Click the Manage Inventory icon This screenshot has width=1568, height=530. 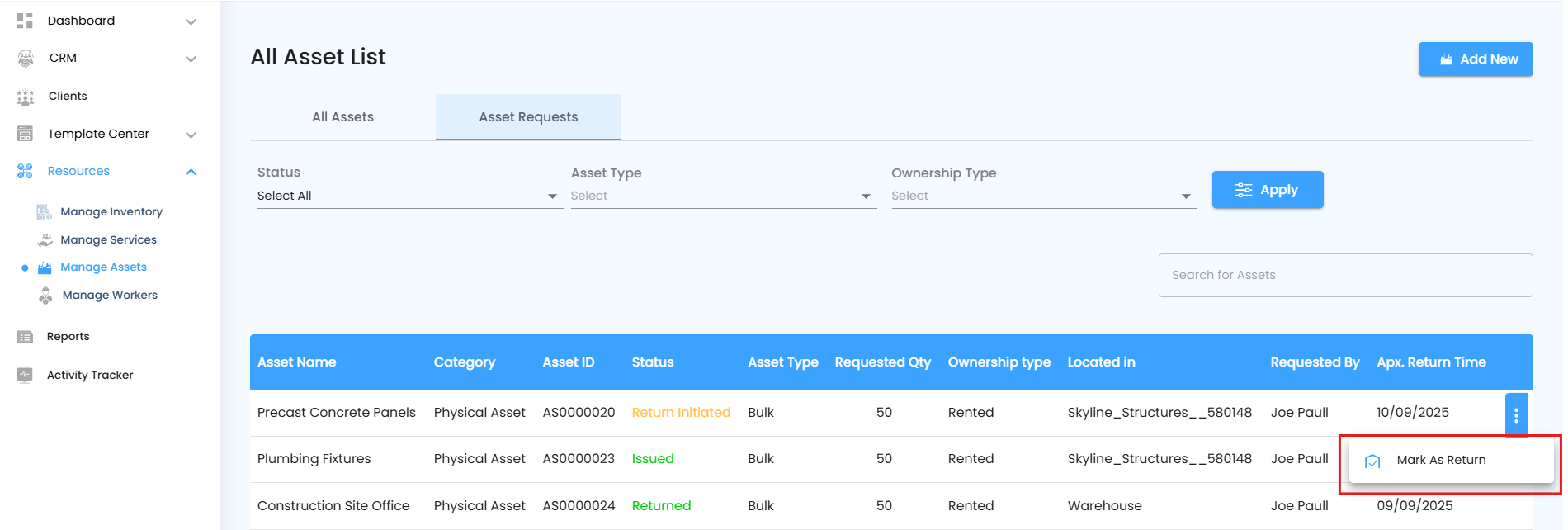click(x=45, y=212)
